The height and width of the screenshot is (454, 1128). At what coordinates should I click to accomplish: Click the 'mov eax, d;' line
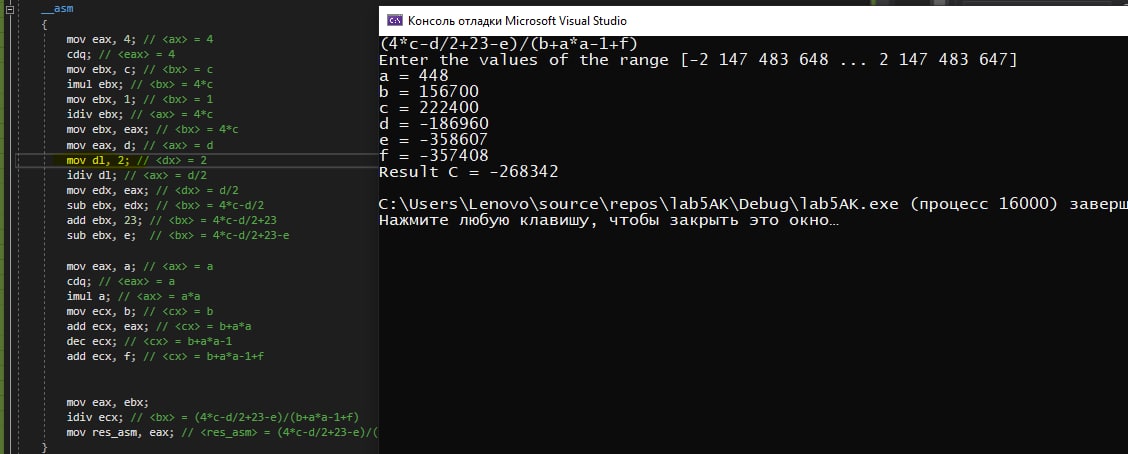pos(140,145)
